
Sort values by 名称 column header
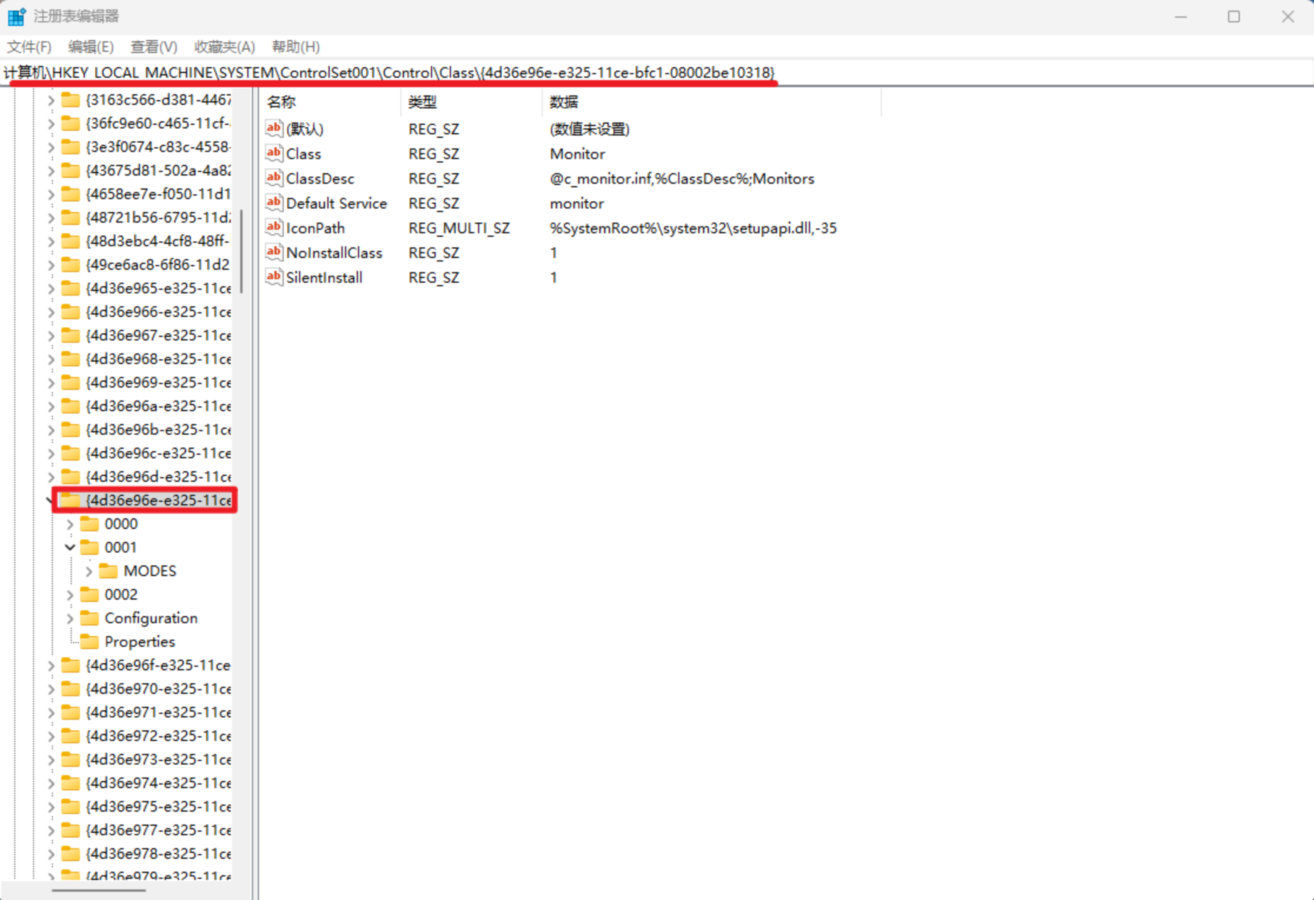tap(281, 102)
